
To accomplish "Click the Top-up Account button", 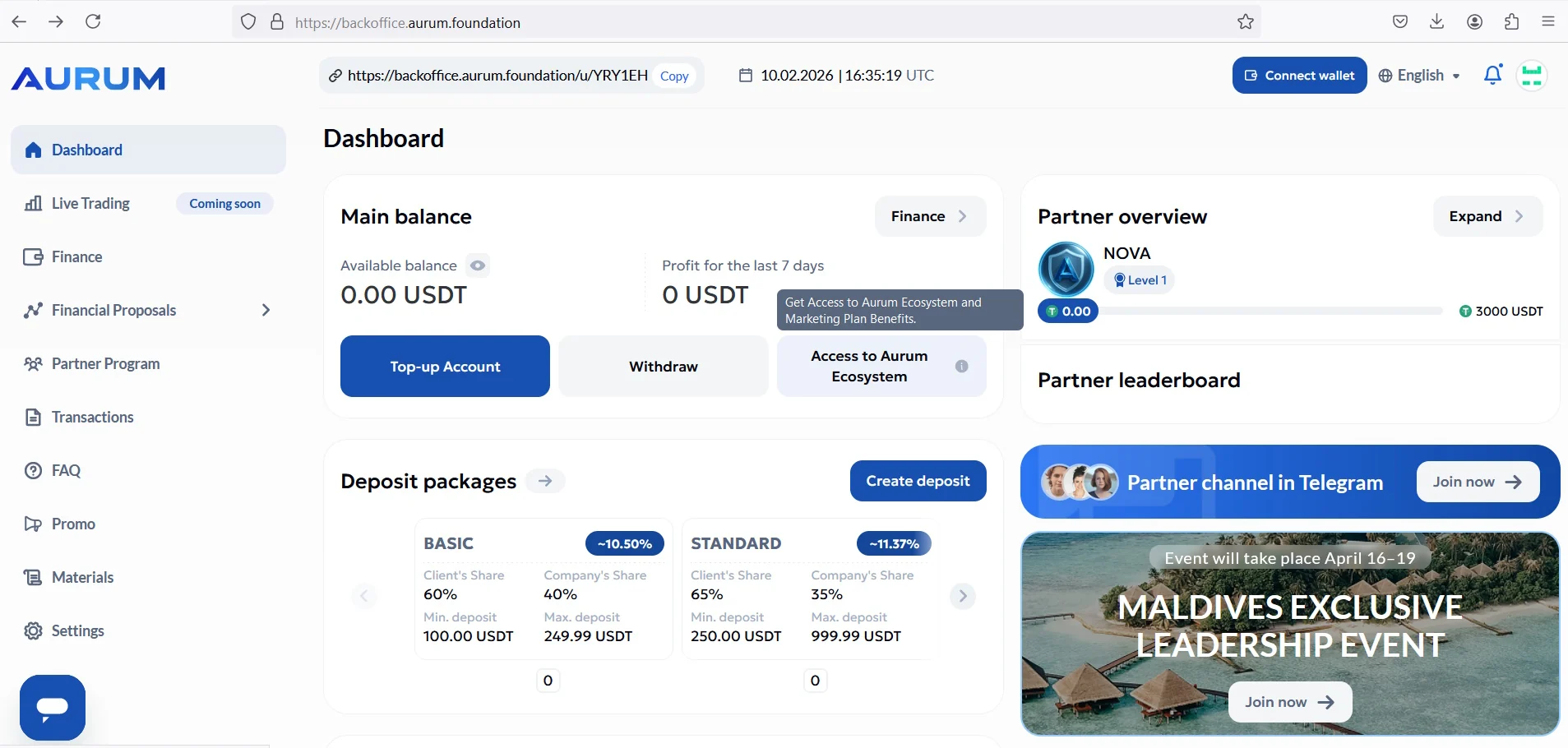I will click(445, 367).
